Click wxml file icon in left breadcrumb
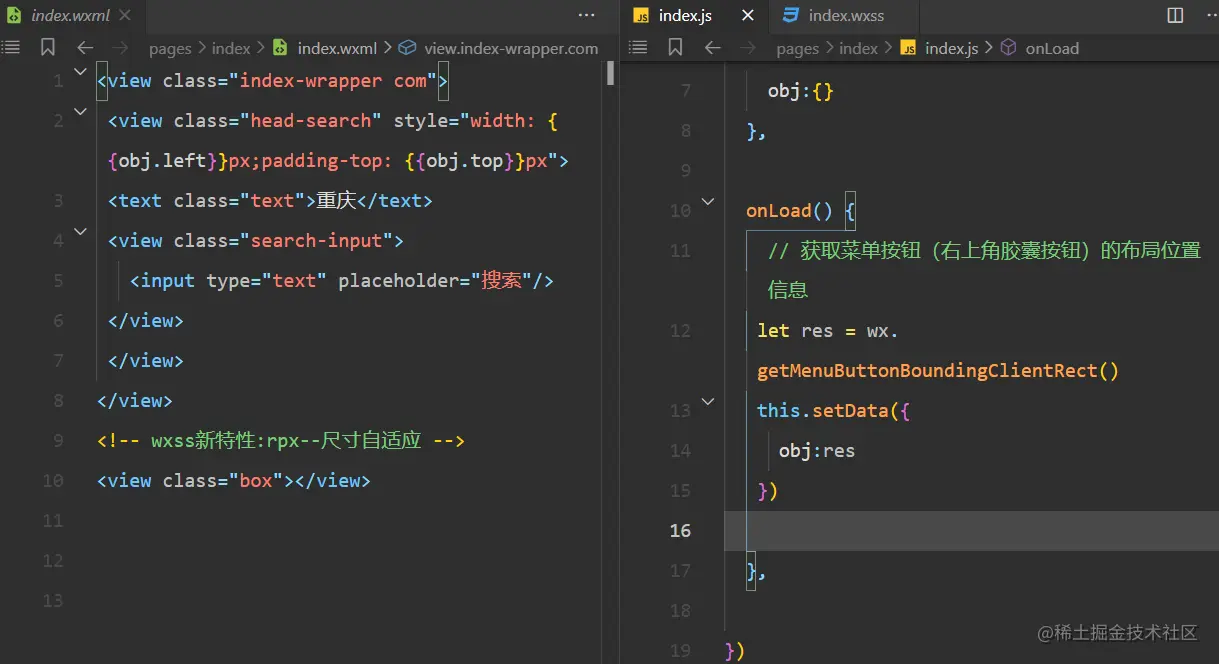The height and width of the screenshot is (664, 1219). (x=280, y=47)
